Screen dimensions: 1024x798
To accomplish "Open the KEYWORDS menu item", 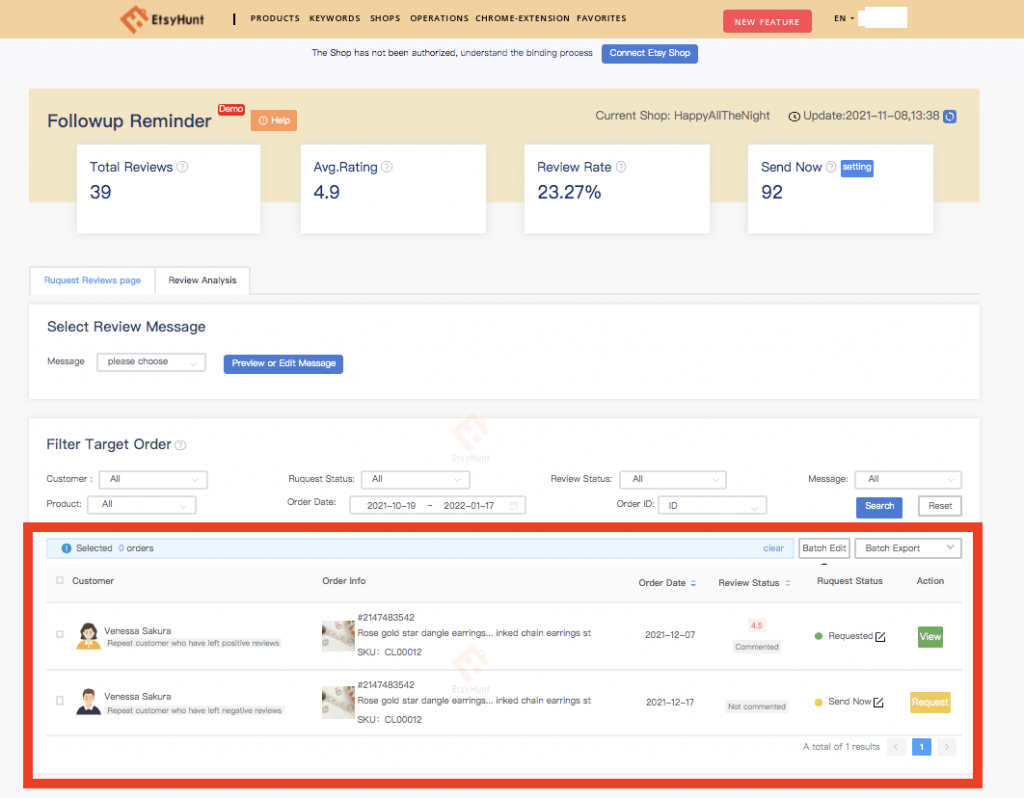I will tap(334, 18).
